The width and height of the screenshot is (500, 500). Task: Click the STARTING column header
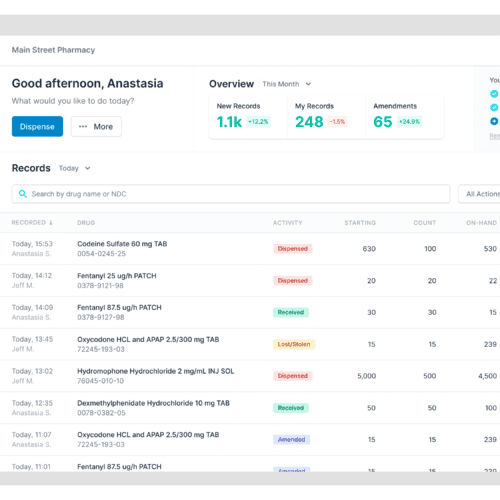(x=360, y=223)
